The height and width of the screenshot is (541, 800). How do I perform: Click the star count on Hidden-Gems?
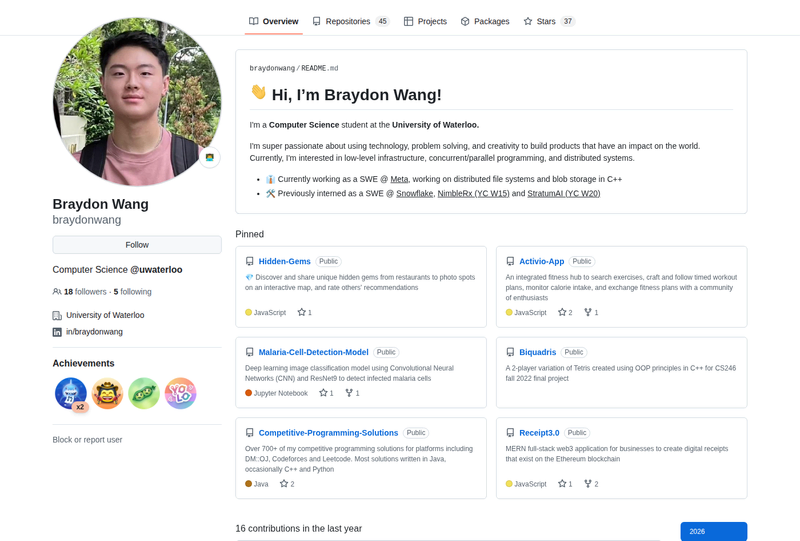305,312
